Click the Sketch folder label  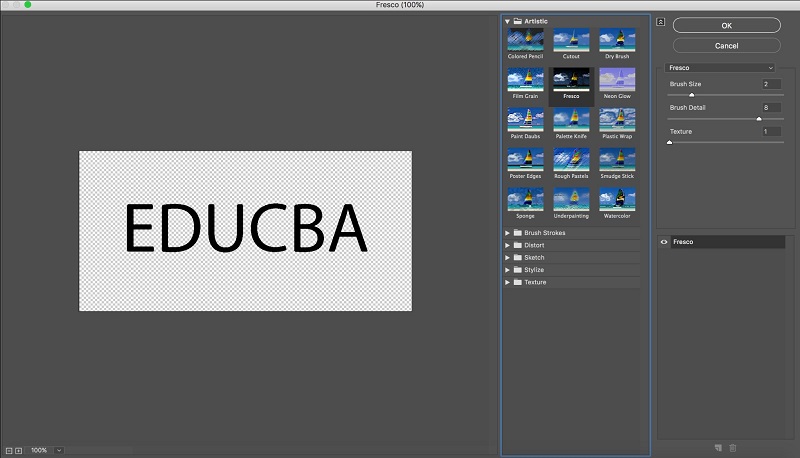[534, 258]
